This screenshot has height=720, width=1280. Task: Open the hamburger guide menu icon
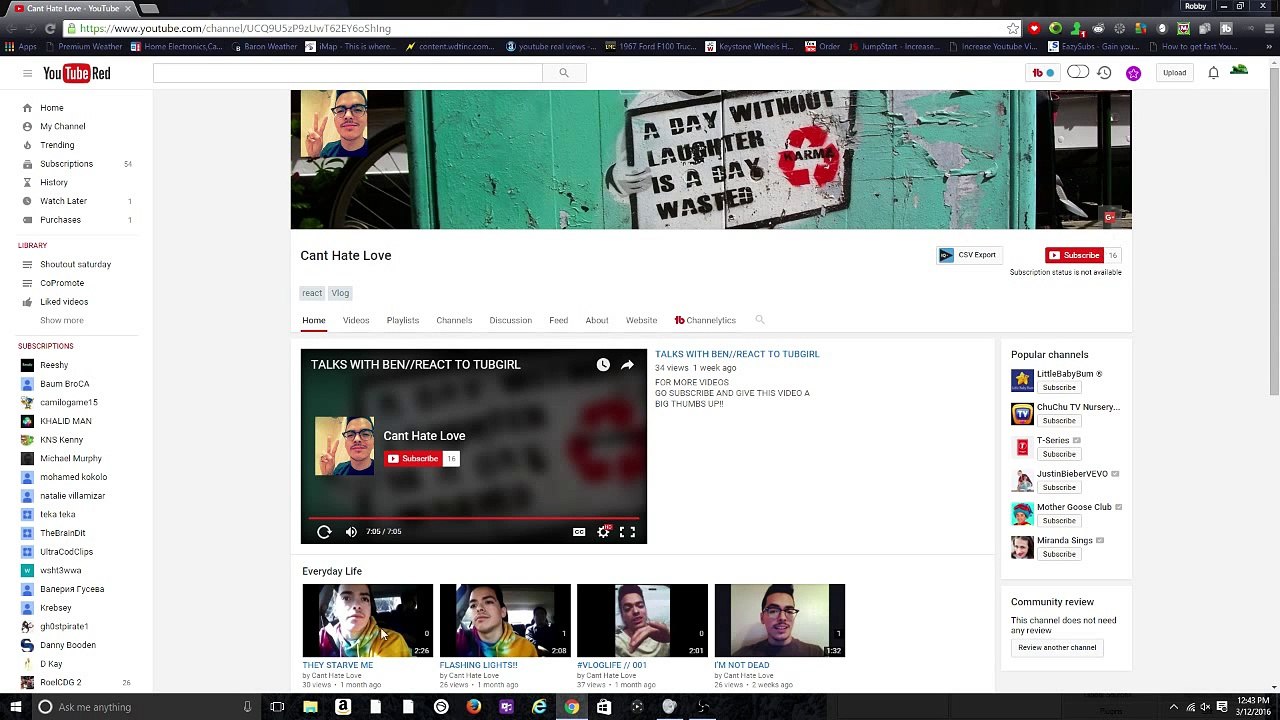point(27,73)
